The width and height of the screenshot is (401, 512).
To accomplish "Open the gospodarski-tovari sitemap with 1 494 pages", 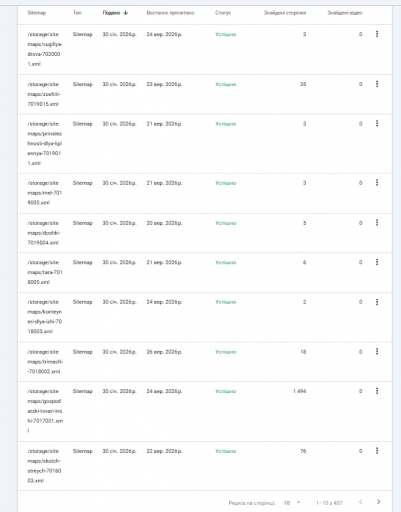I will pos(205,411).
